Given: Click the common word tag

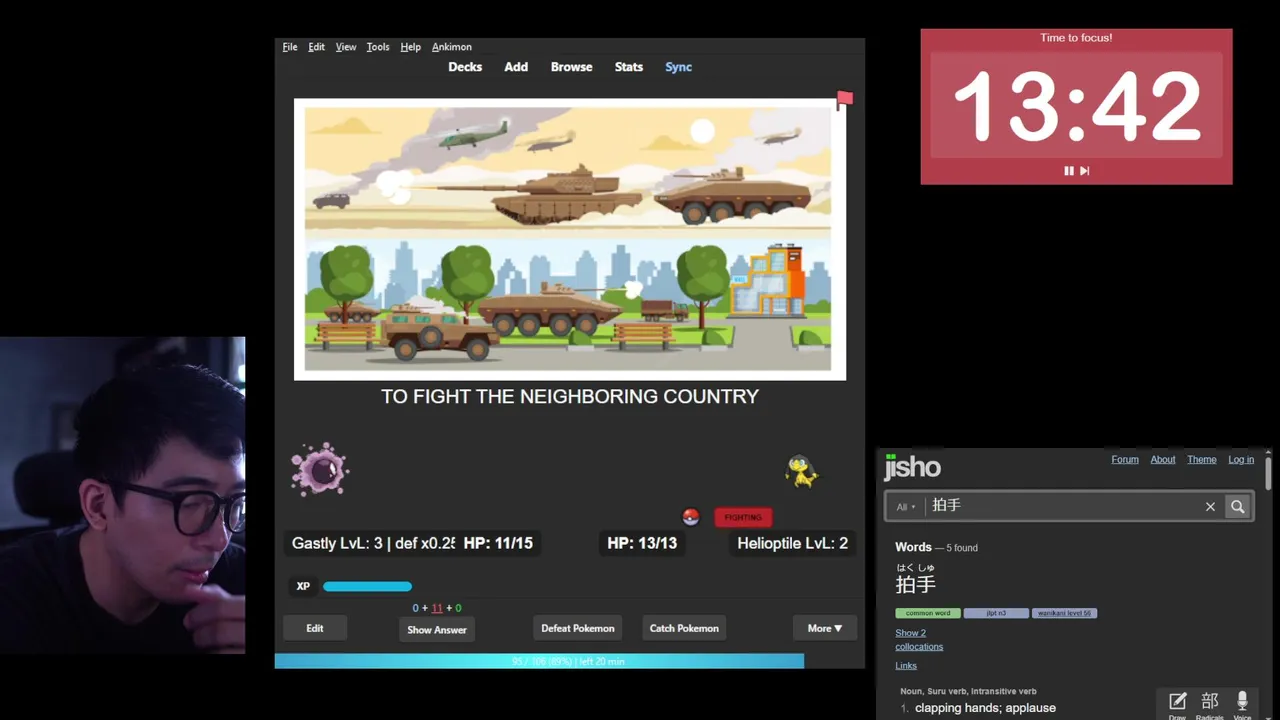Looking at the screenshot, I should click(928, 613).
